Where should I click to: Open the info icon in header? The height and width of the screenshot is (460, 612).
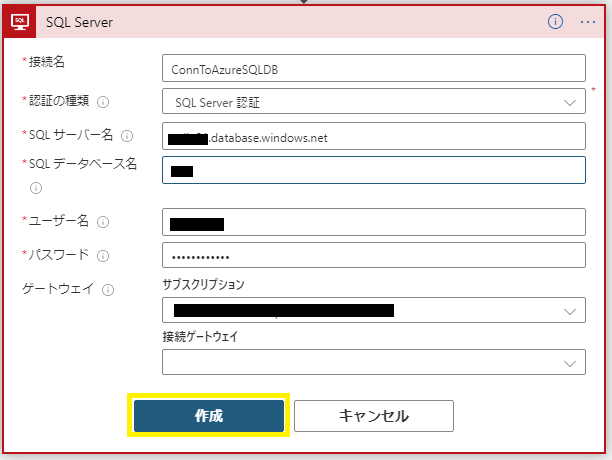(x=555, y=22)
